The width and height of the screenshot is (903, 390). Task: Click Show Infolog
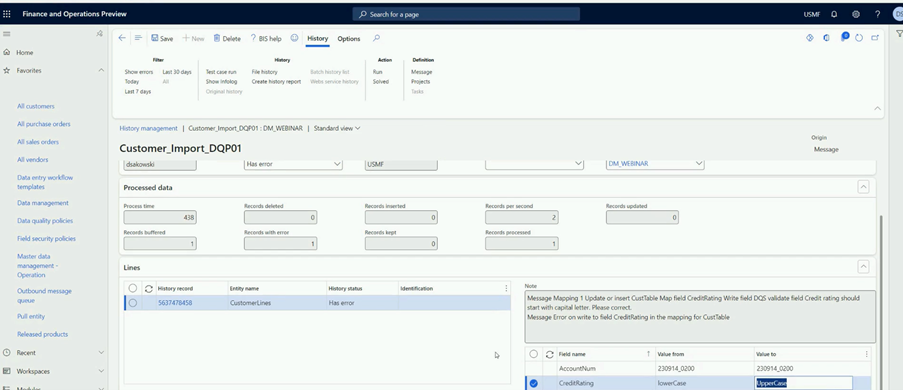pos(221,82)
